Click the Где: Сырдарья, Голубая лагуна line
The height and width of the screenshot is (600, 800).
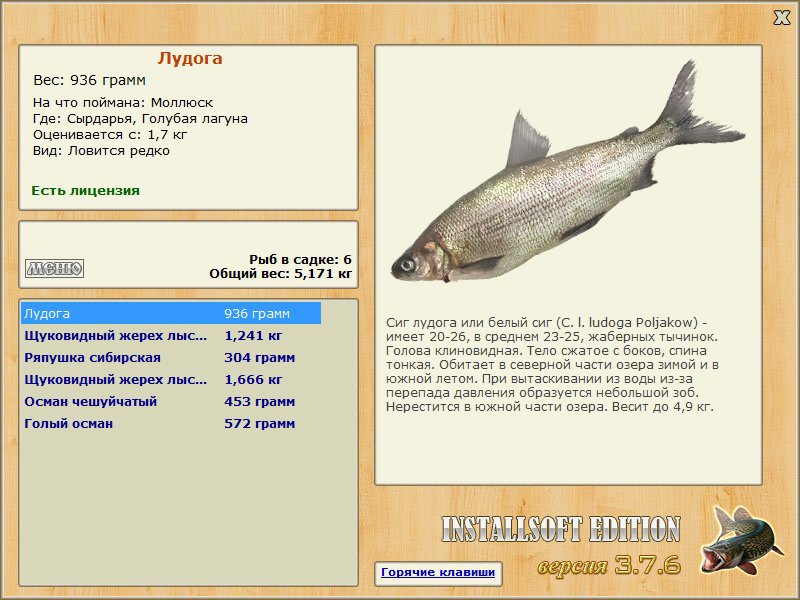point(140,119)
